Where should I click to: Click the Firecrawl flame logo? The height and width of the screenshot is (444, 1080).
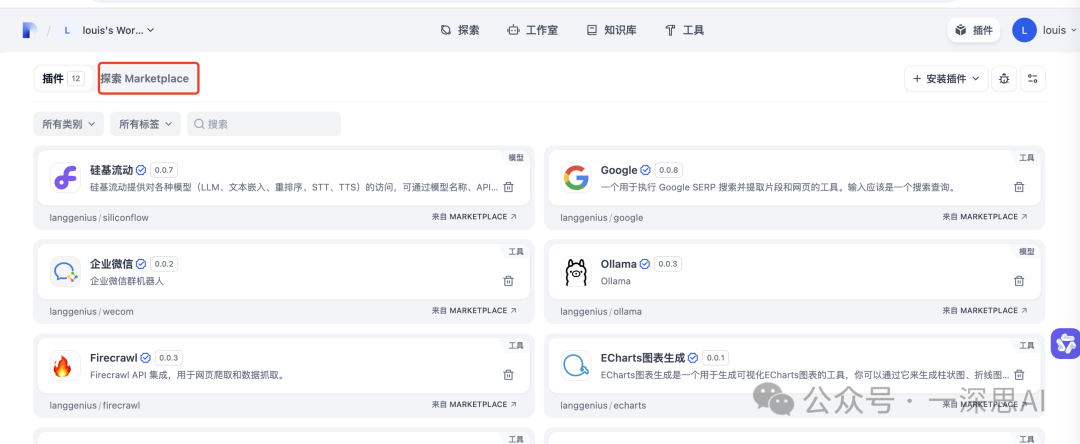click(x=65, y=366)
